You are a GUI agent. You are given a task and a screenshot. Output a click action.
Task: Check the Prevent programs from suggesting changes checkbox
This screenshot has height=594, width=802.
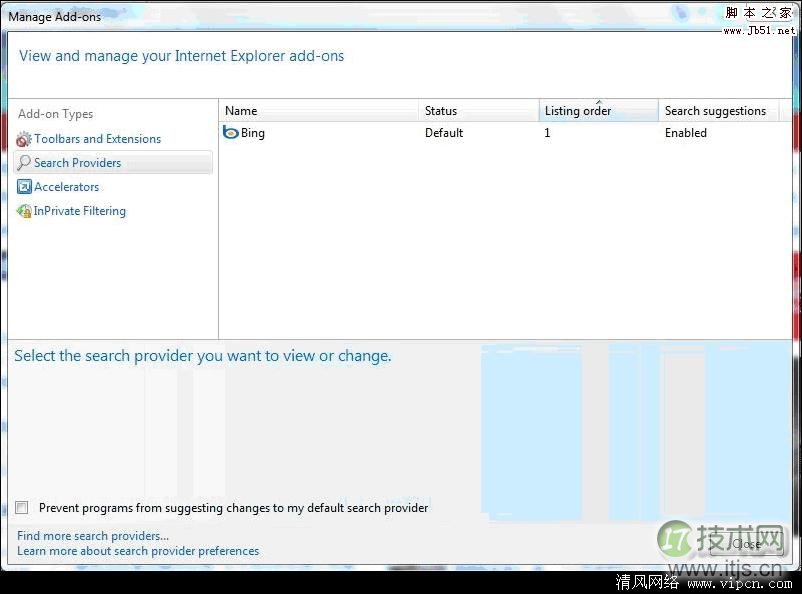click(x=21, y=507)
